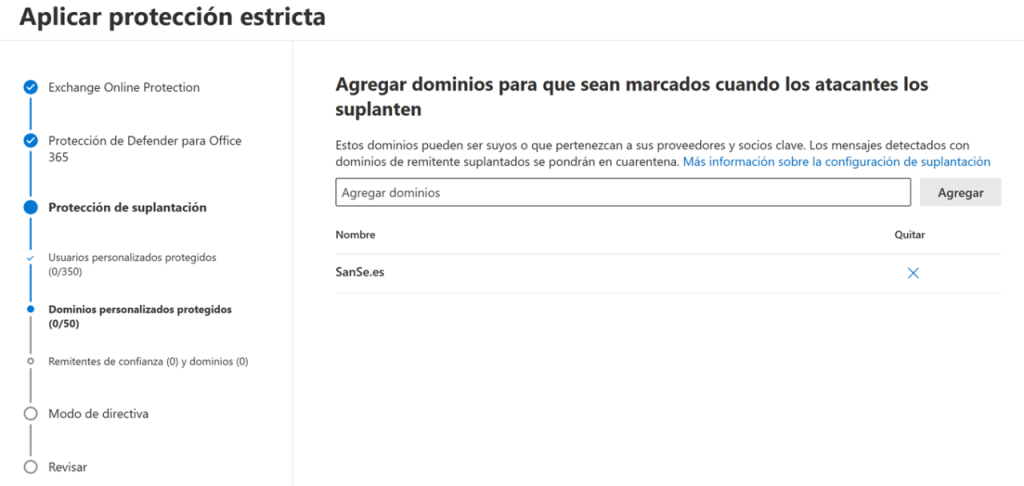The height and width of the screenshot is (486, 1024).
Task: Click the Revisar step empty circle
Action: tap(31, 467)
